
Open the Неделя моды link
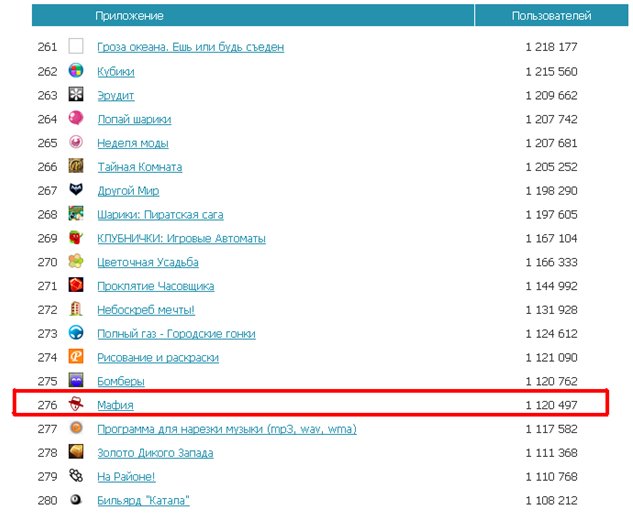point(132,143)
